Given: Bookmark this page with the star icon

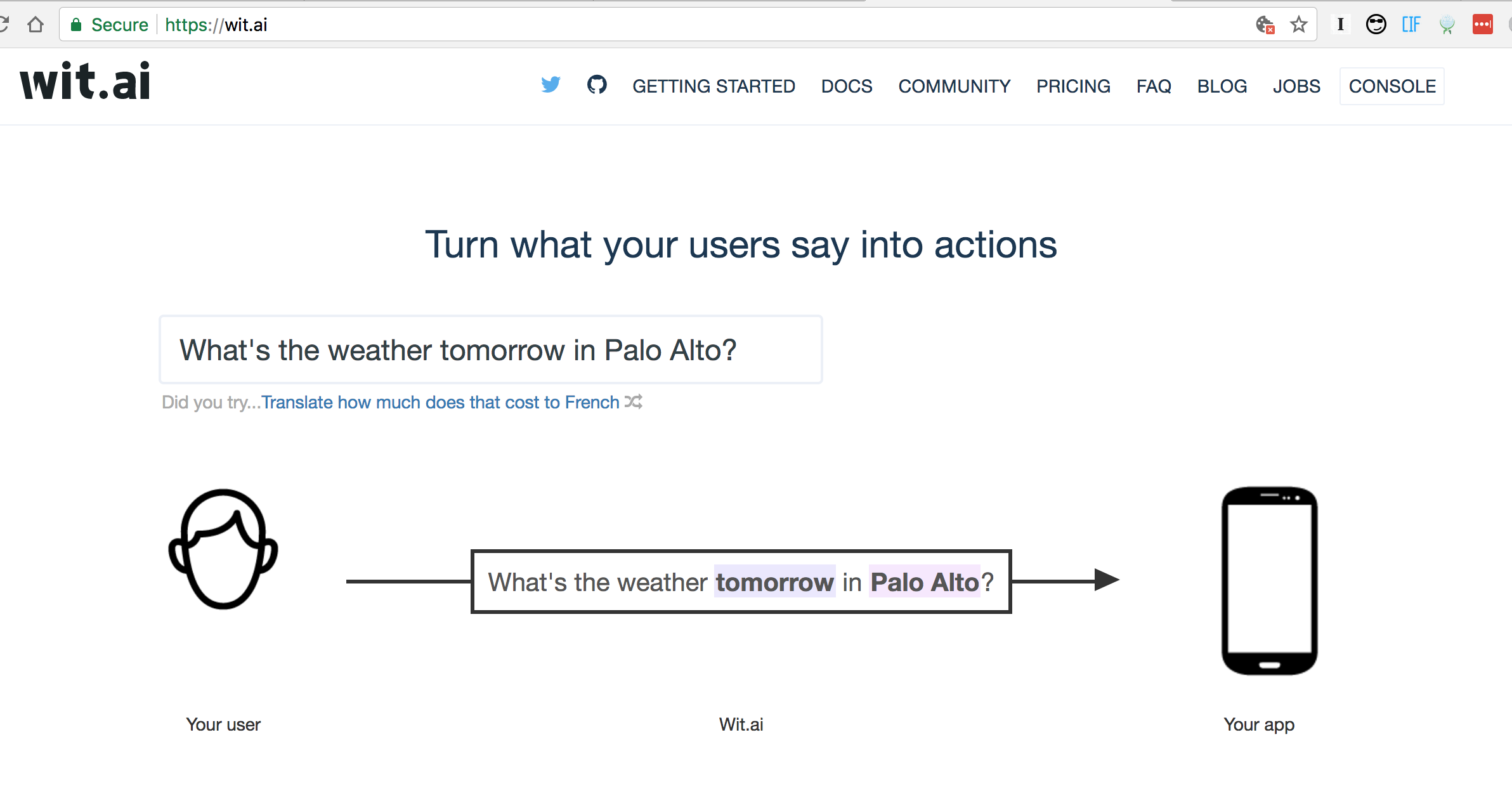Looking at the screenshot, I should coord(1298,25).
